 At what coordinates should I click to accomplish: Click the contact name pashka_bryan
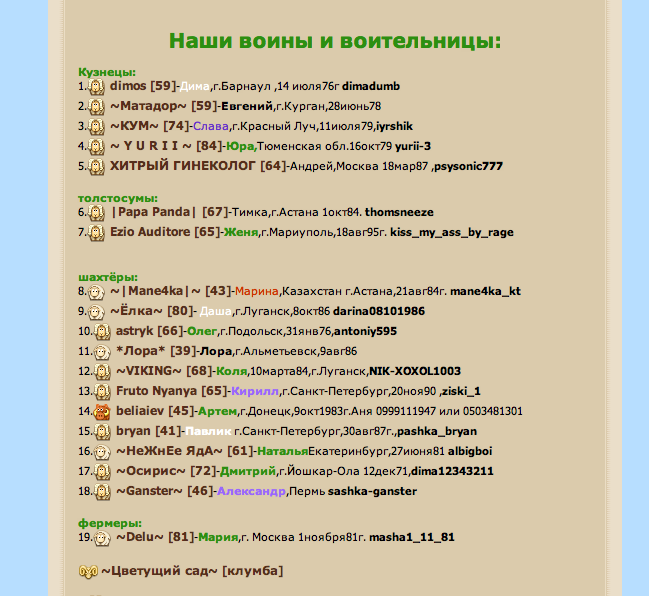pyautogui.click(x=437, y=431)
